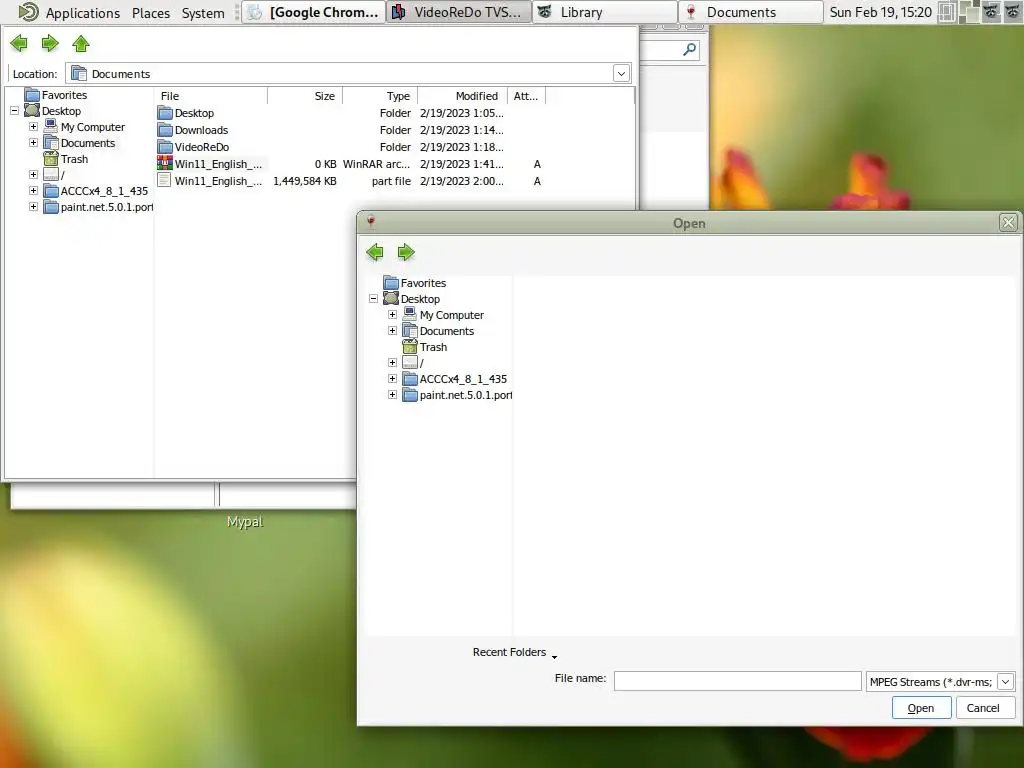Screen dimensions: 1024x768
Task: Click forward arrow in the Open dialog
Action: pos(406,252)
